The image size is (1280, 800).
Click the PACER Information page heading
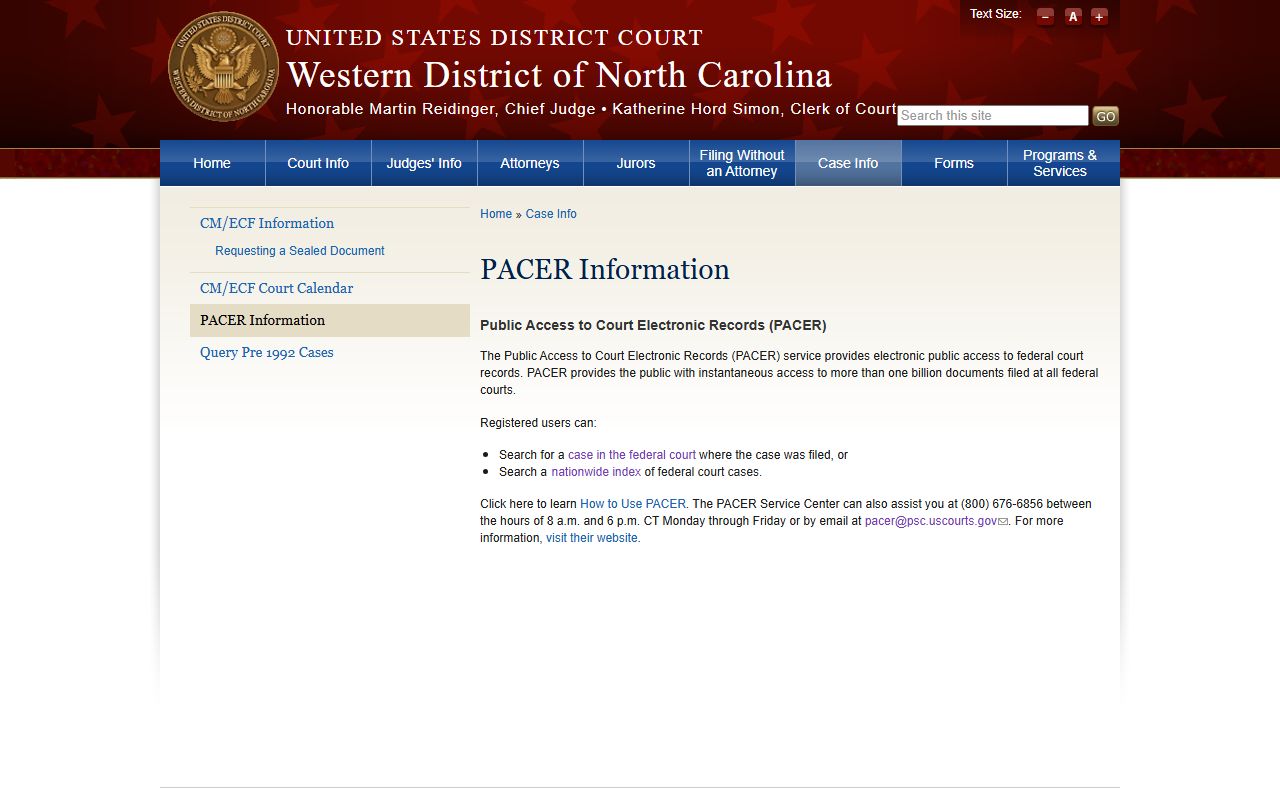pyautogui.click(x=605, y=270)
